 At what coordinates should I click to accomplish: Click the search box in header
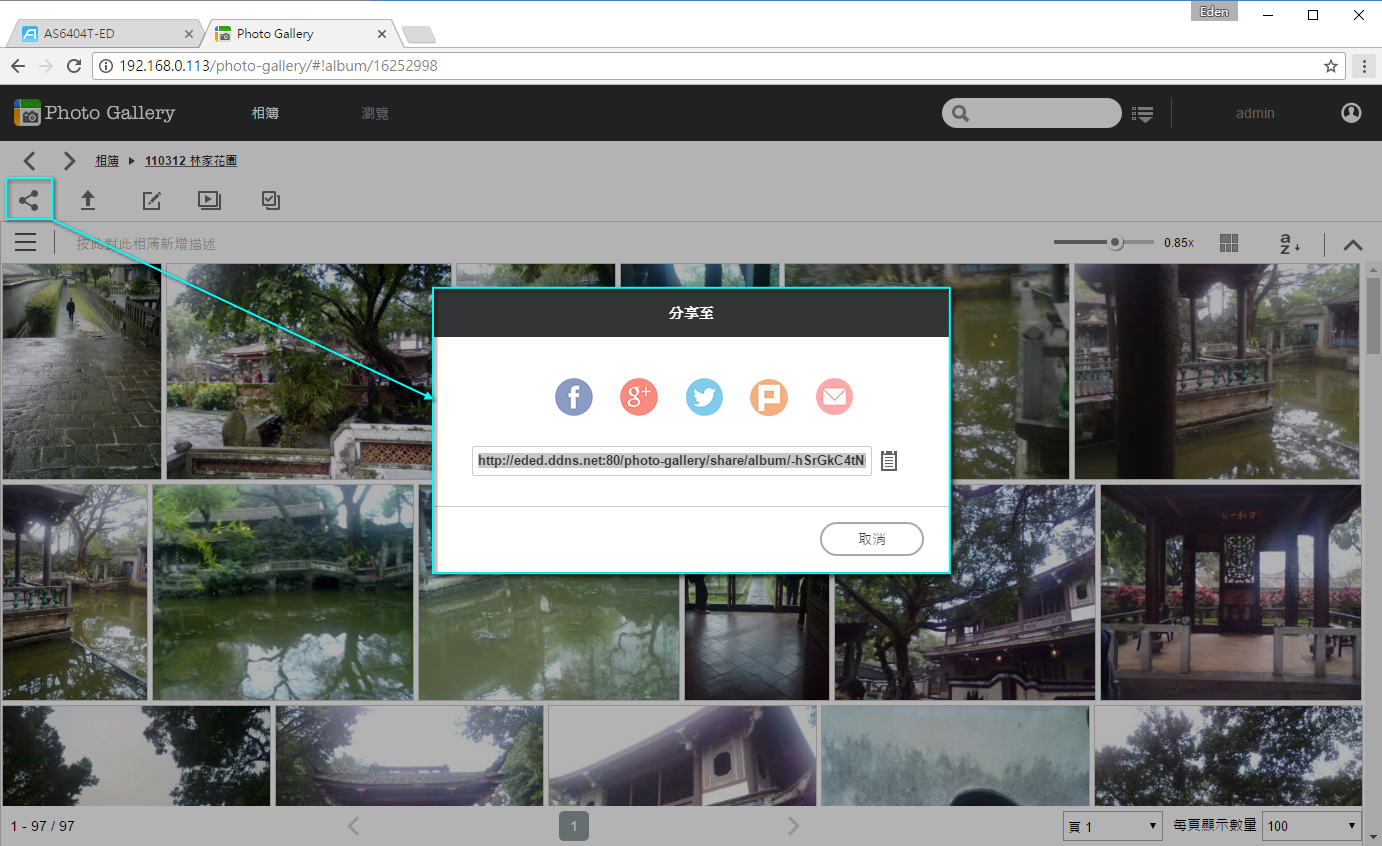[1032, 113]
